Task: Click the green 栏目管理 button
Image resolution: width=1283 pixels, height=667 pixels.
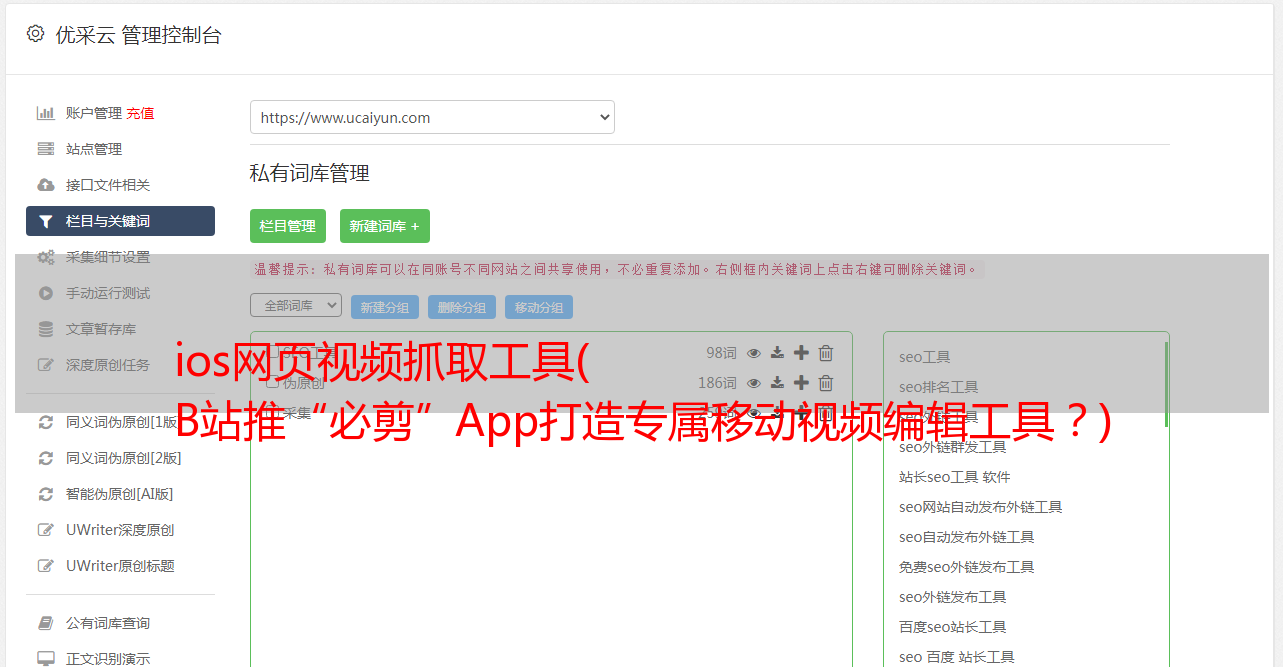Action: 288,226
